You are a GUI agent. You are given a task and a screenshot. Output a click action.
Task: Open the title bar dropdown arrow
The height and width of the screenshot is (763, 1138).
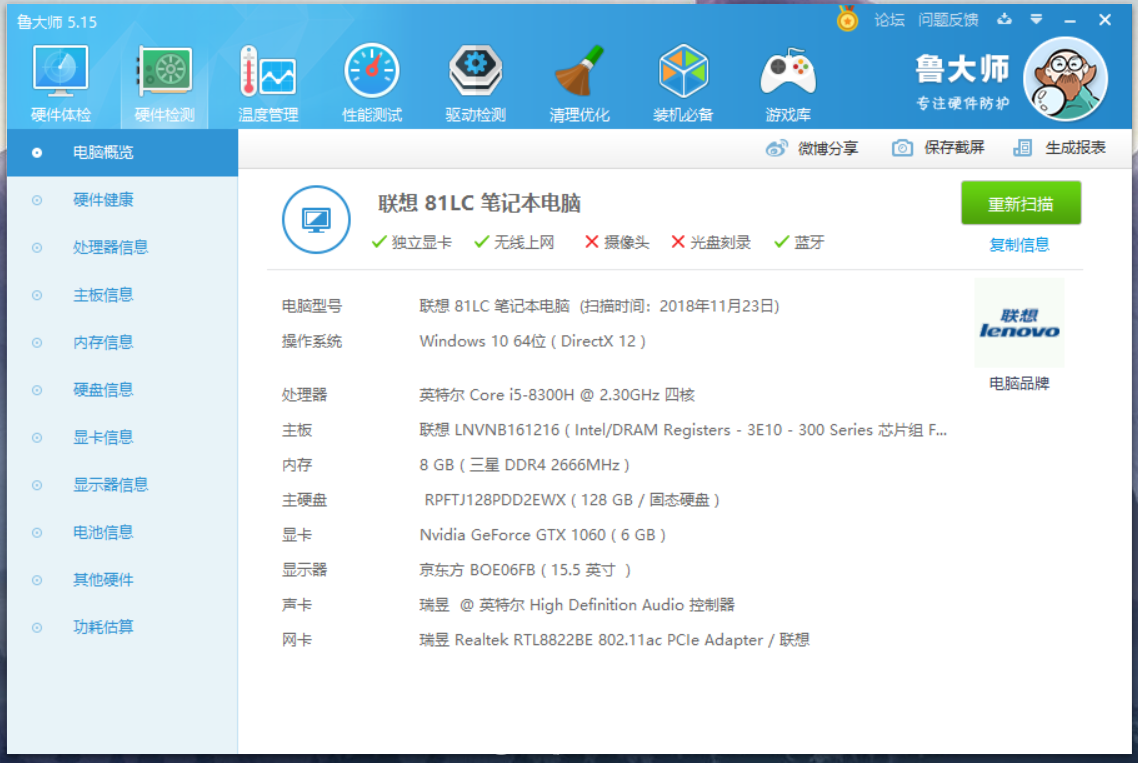point(1037,18)
